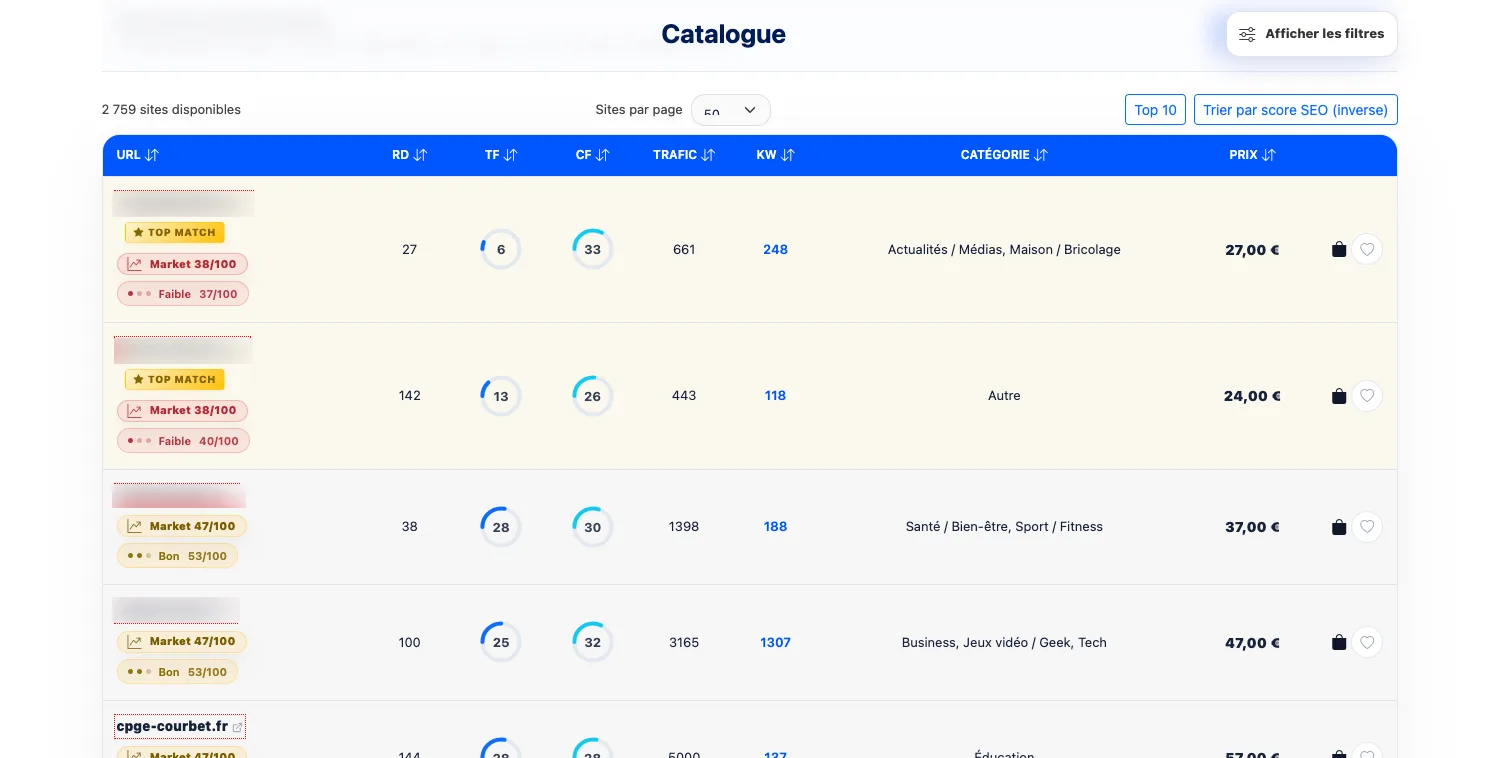Click the price 27,00 €
The image size is (1505, 758).
point(1252,250)
